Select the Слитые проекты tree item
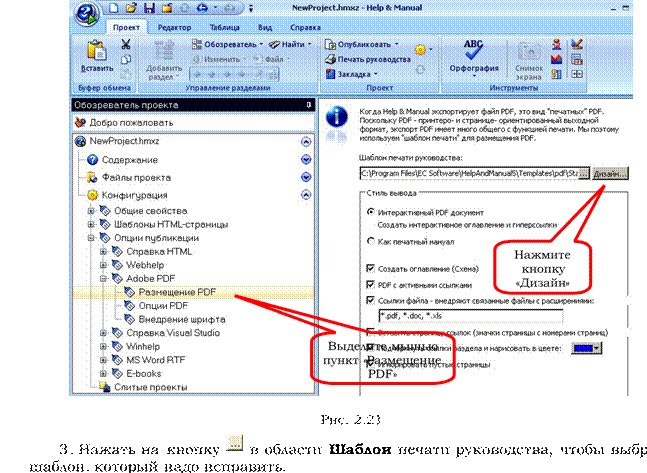 pyautogui.click(x=151, y=388)
